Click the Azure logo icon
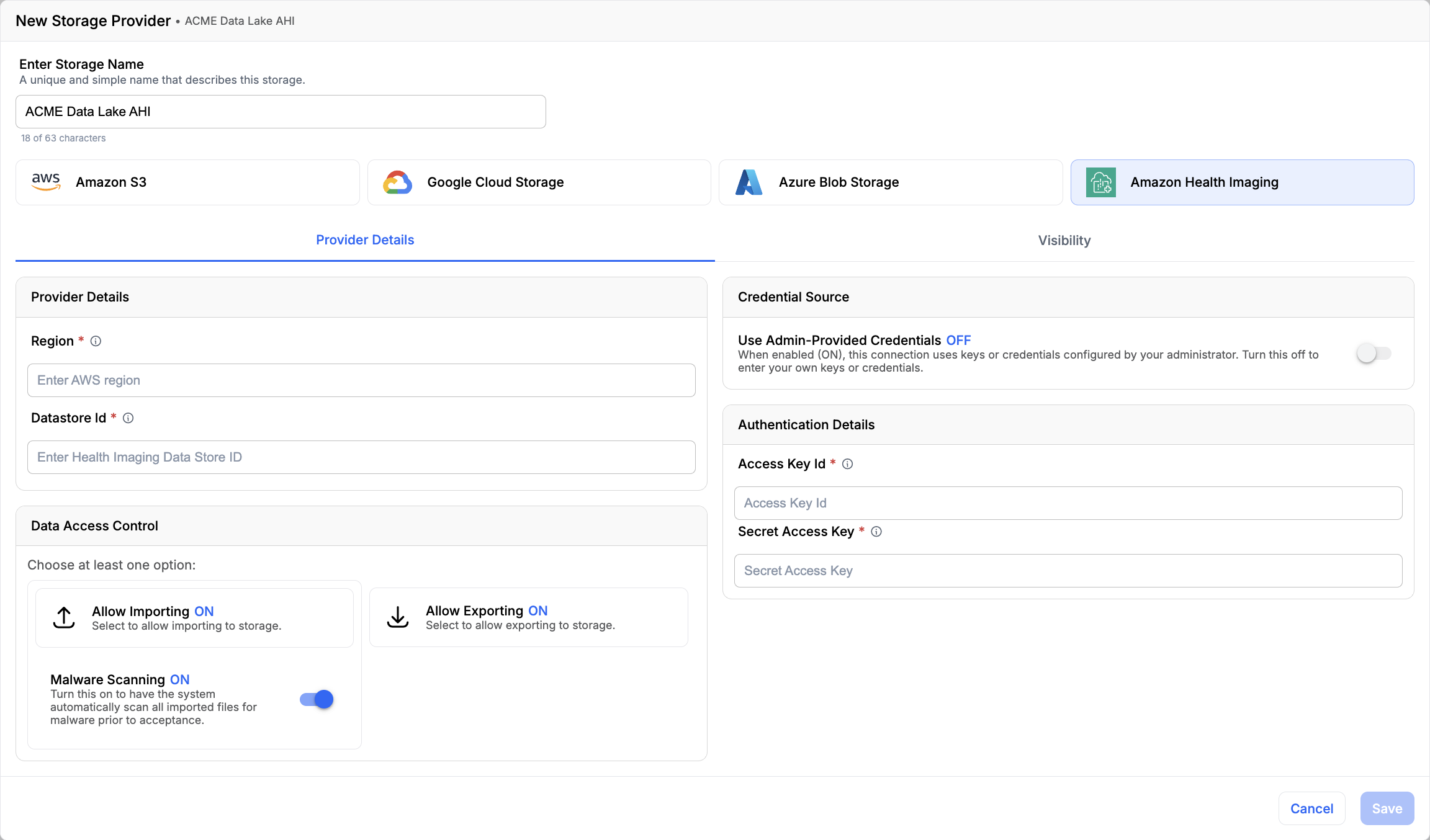This screenshot has width=1430, height=840. pos(749,182)
